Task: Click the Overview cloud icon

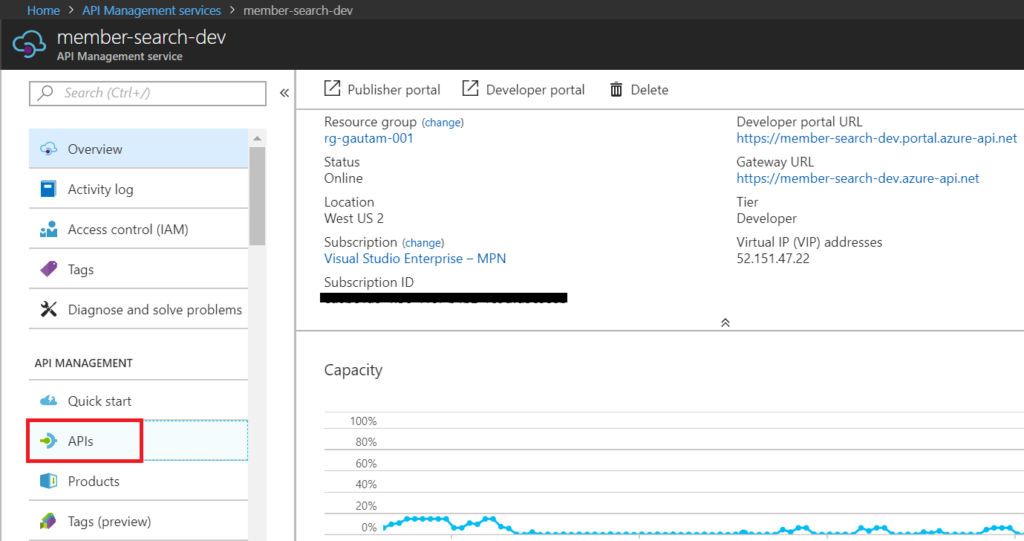Action: (48, 149)
